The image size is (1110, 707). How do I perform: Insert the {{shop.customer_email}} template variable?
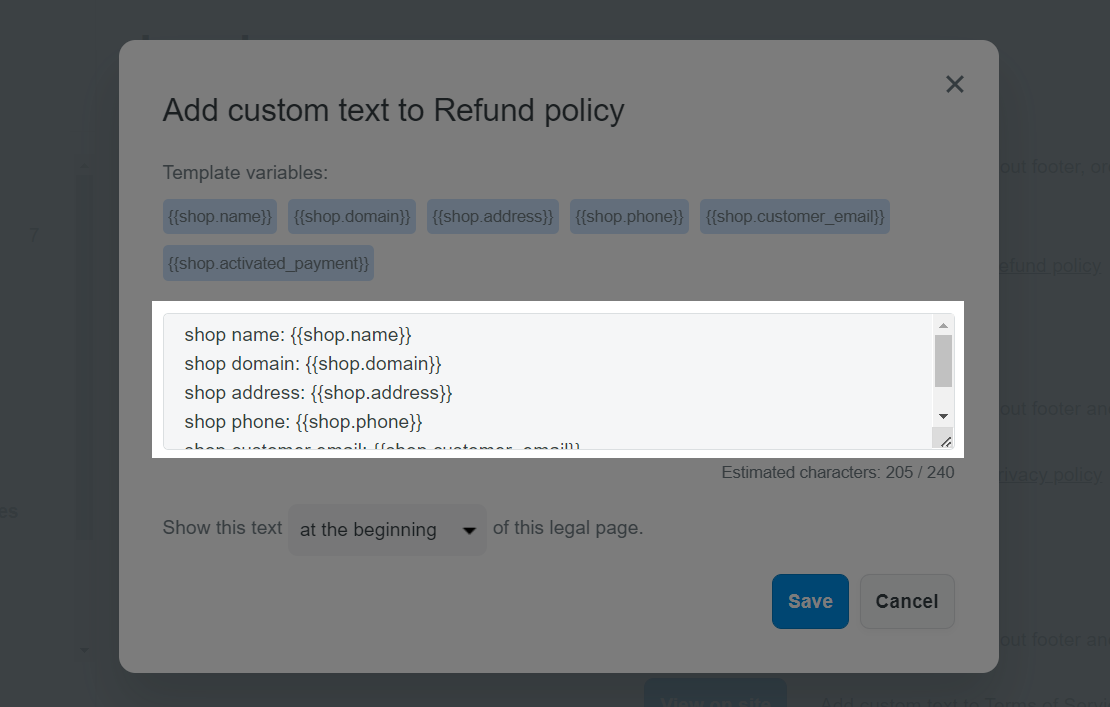tap(795, 217)
